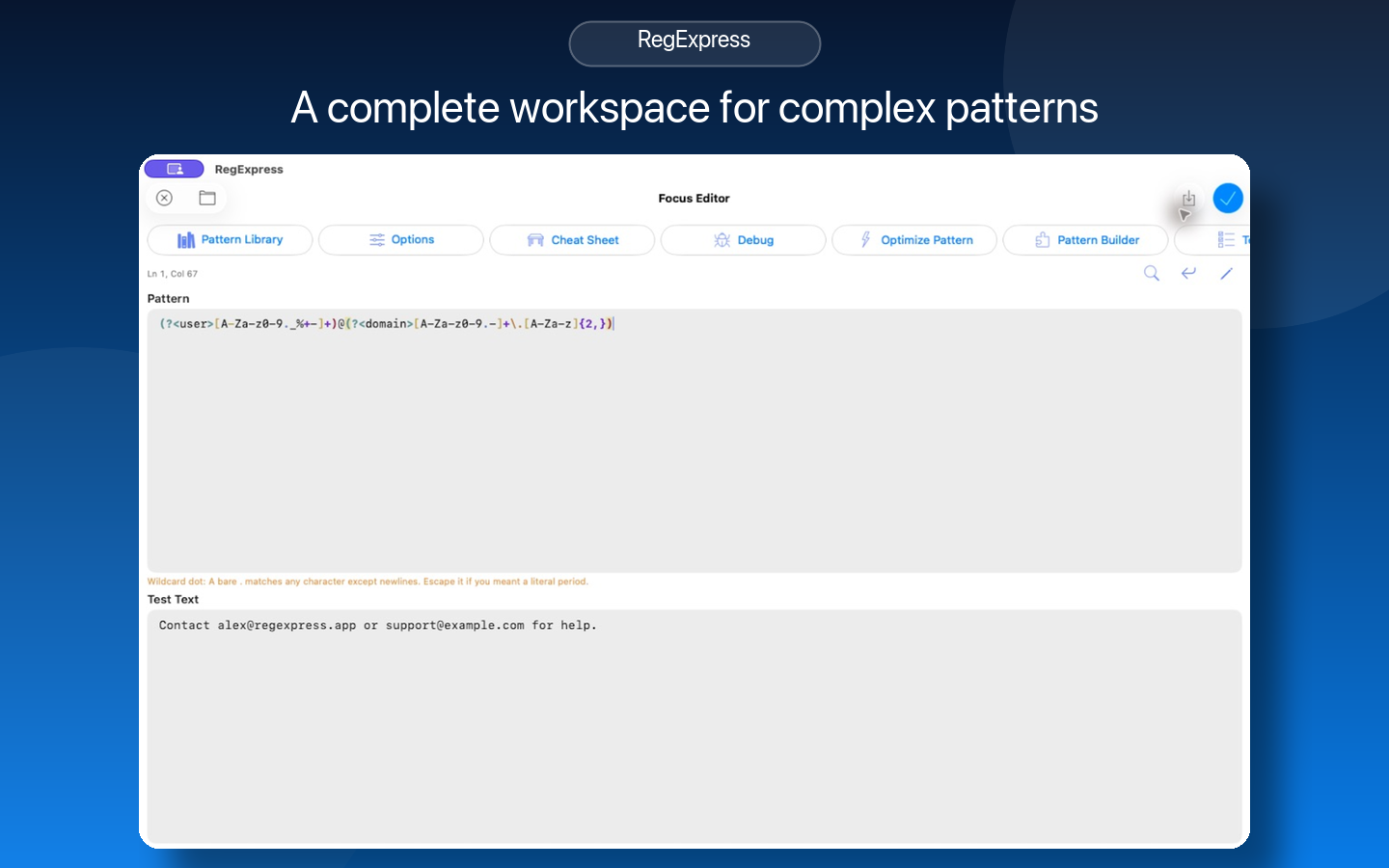Click the download/import tray icon
1389x868 pixels.
1189,199
